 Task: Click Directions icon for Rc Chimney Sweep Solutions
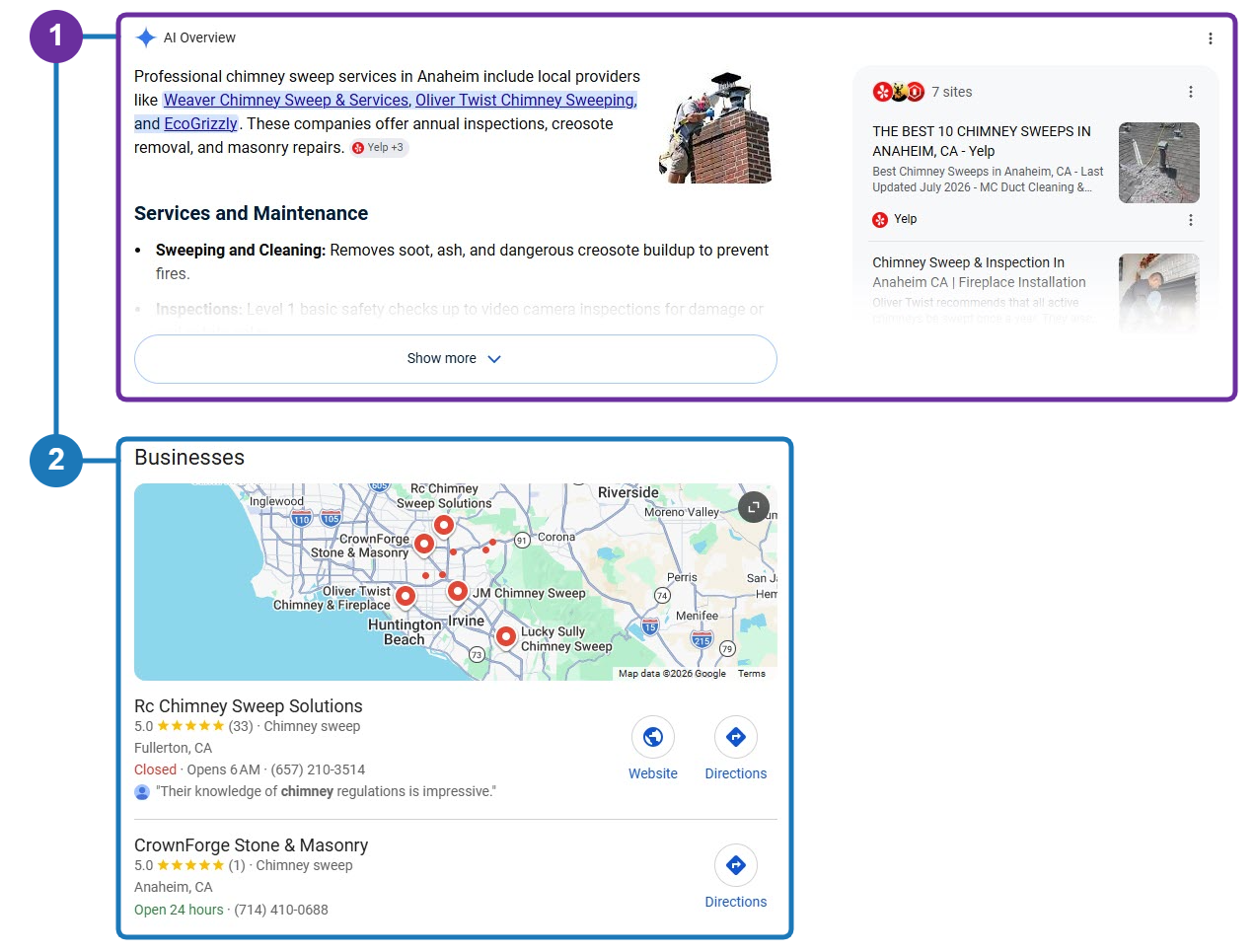tap(736, 737)
